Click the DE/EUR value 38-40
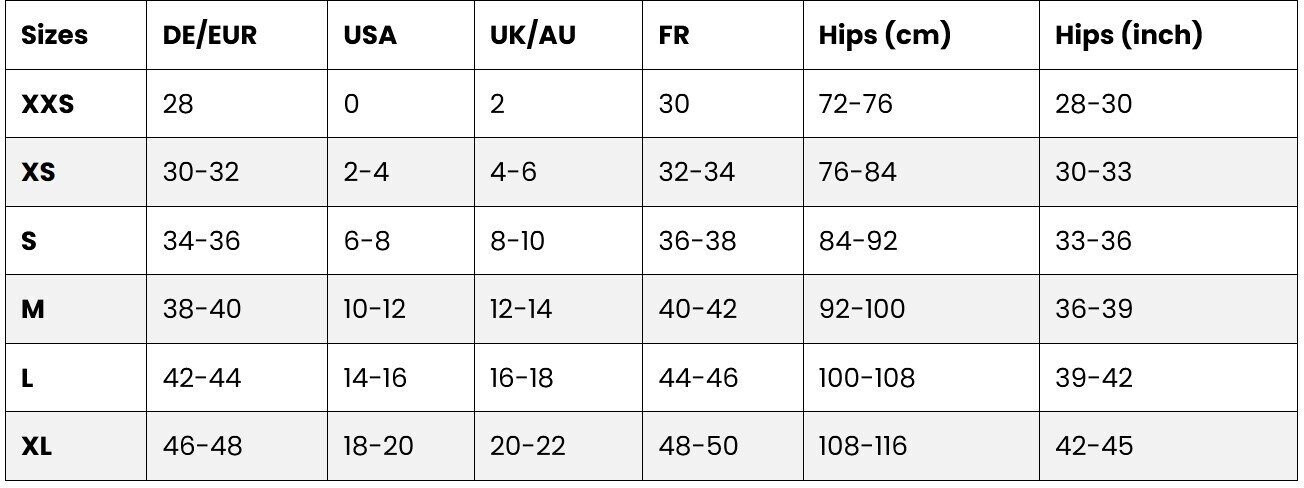This screenshot has height=488, width=1304. click(202, 309)
